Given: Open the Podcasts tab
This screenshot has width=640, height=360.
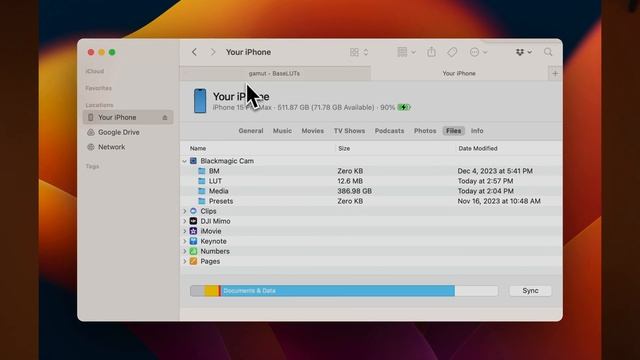Looking at the screenshot, I should [x=389, y=131].
